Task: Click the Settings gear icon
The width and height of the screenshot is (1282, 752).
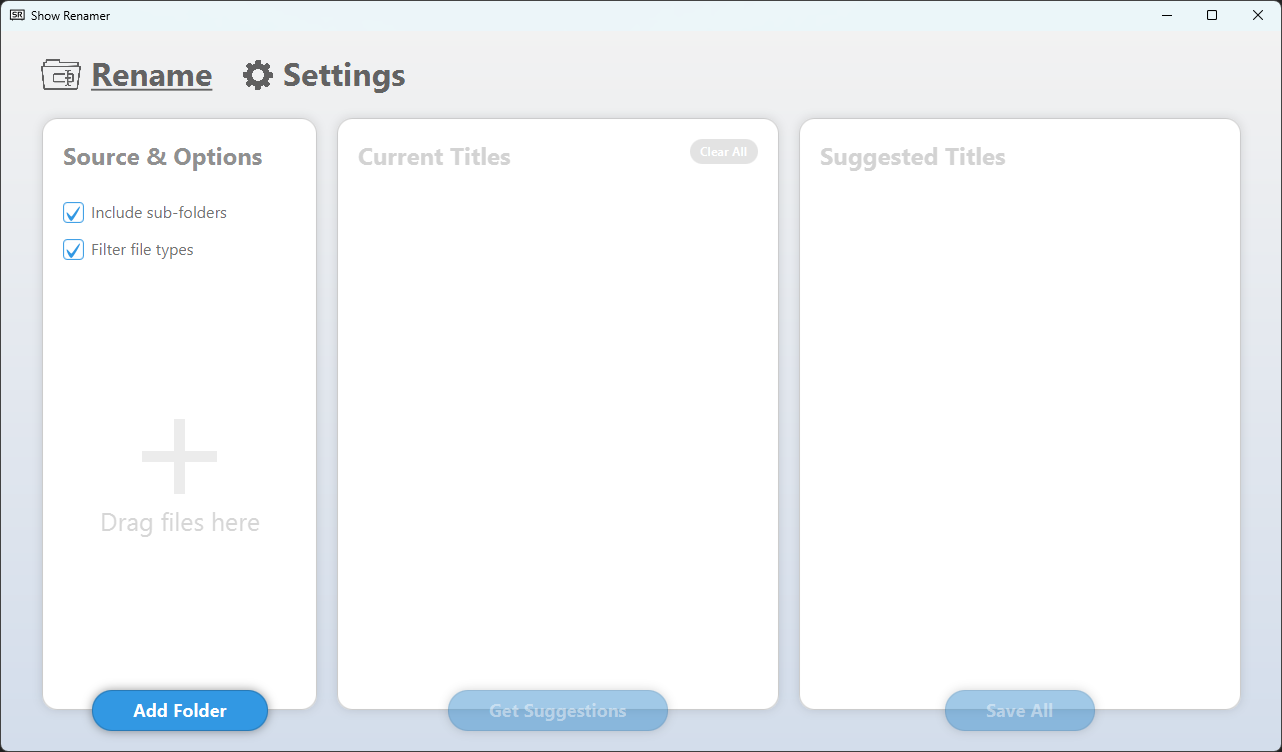Action: click(x=258, y=75)
